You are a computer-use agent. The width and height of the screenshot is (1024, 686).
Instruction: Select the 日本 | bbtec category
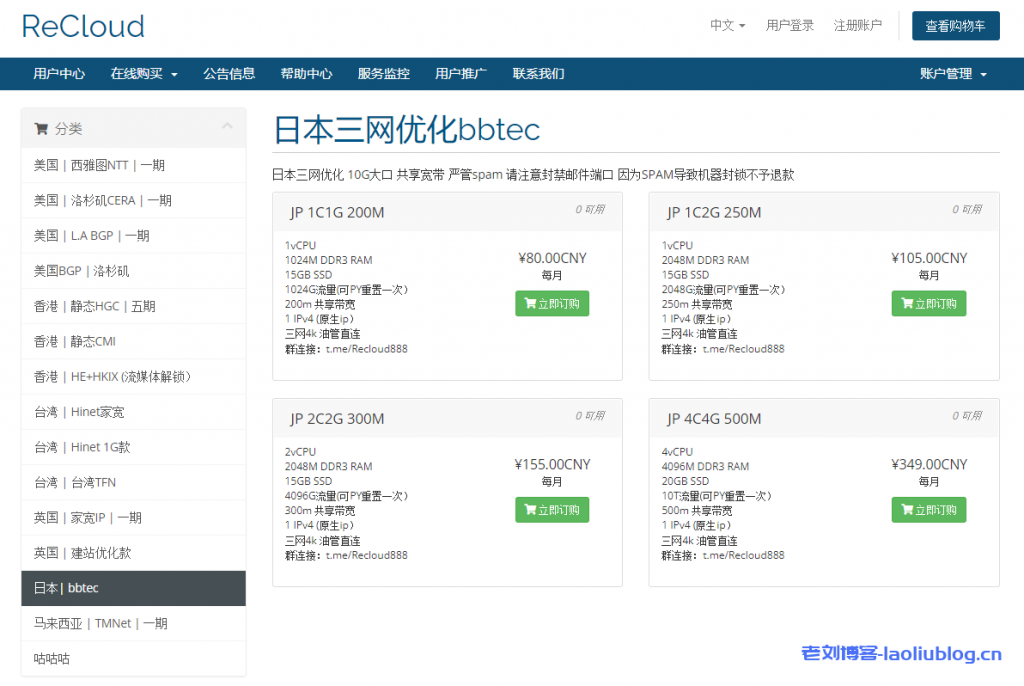(x=133, y=588)
